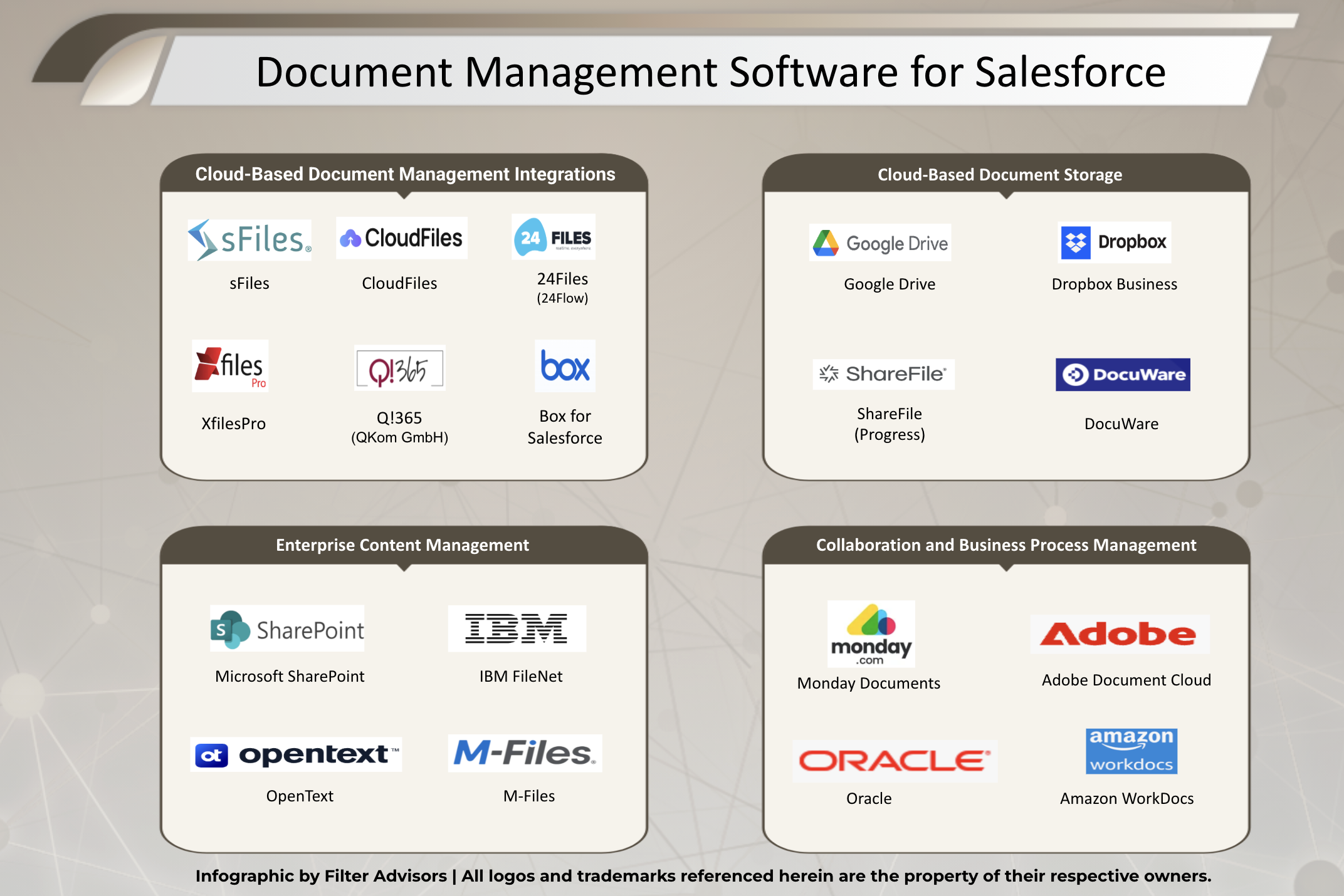Select the Cloud-Based Document Storage header
The width and height of the screenshot is (1344, 896).
coord(999,175)
